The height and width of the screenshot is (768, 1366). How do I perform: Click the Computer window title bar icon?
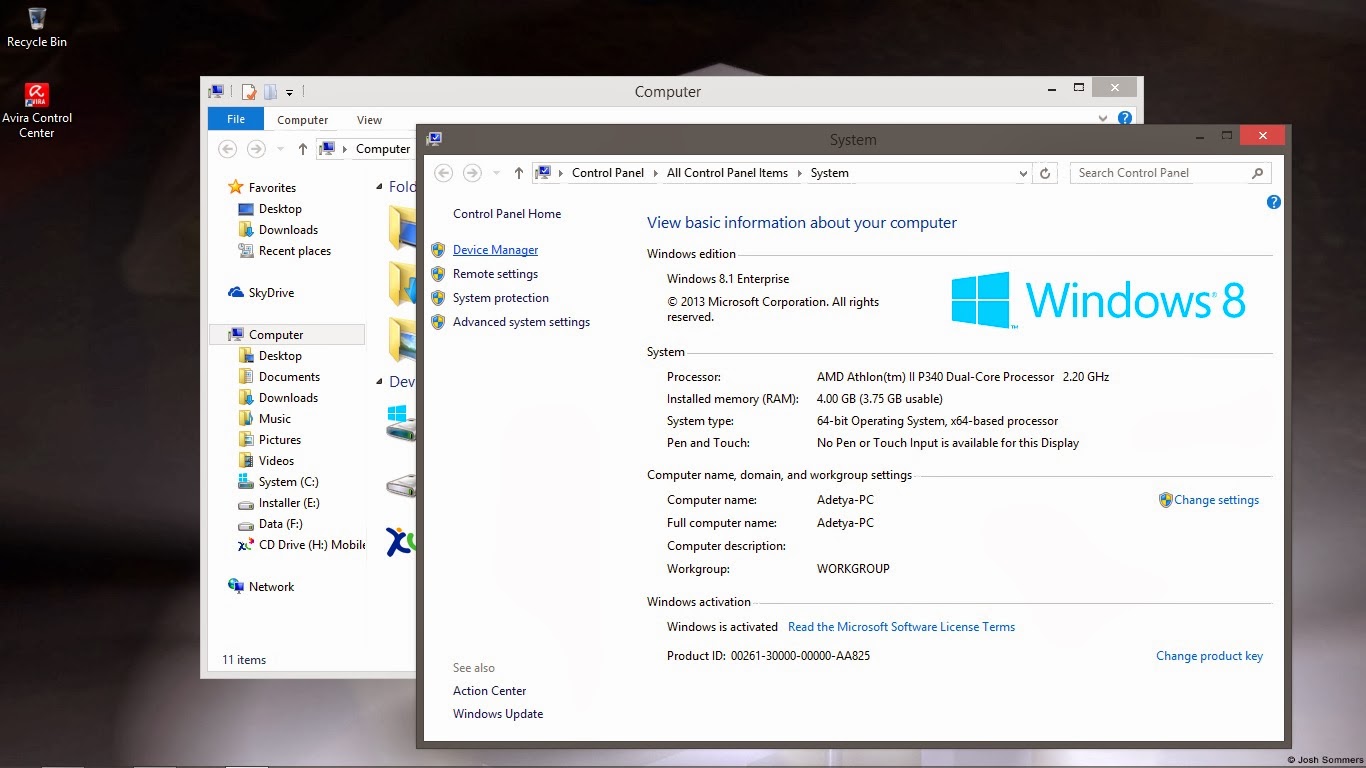[x=216, y=92]
